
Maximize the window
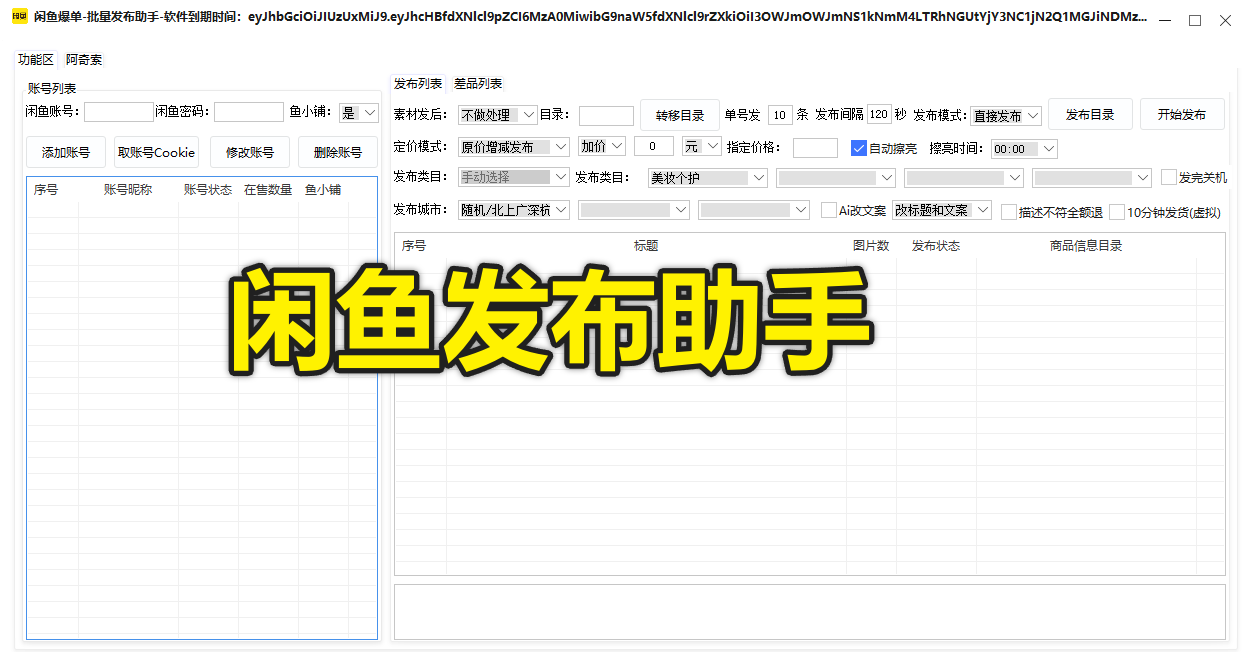[x=1195, y=20]
